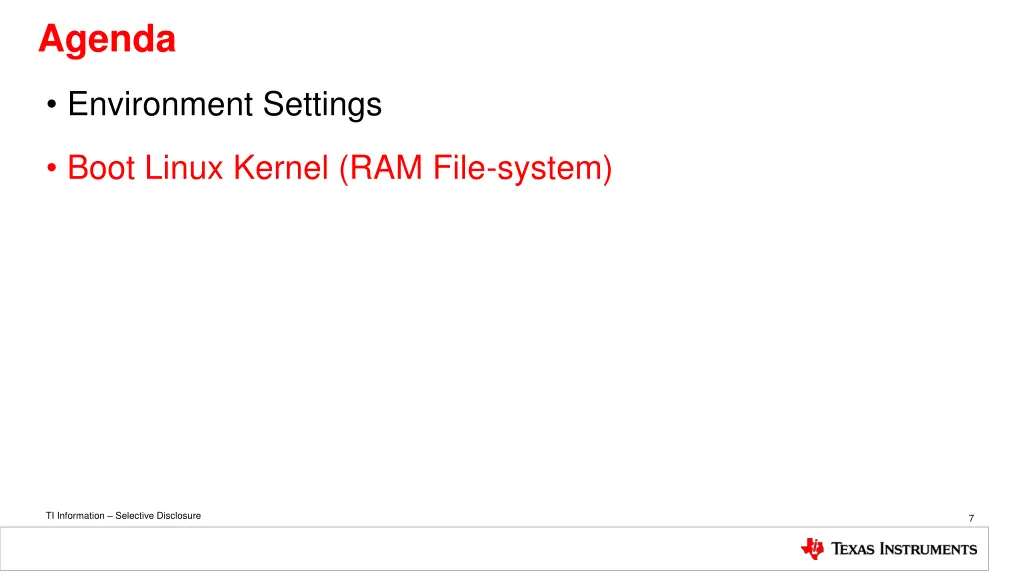Click the word "Settings" in first bullet
The image size is (1024, 576).
(x=322, y=105)
